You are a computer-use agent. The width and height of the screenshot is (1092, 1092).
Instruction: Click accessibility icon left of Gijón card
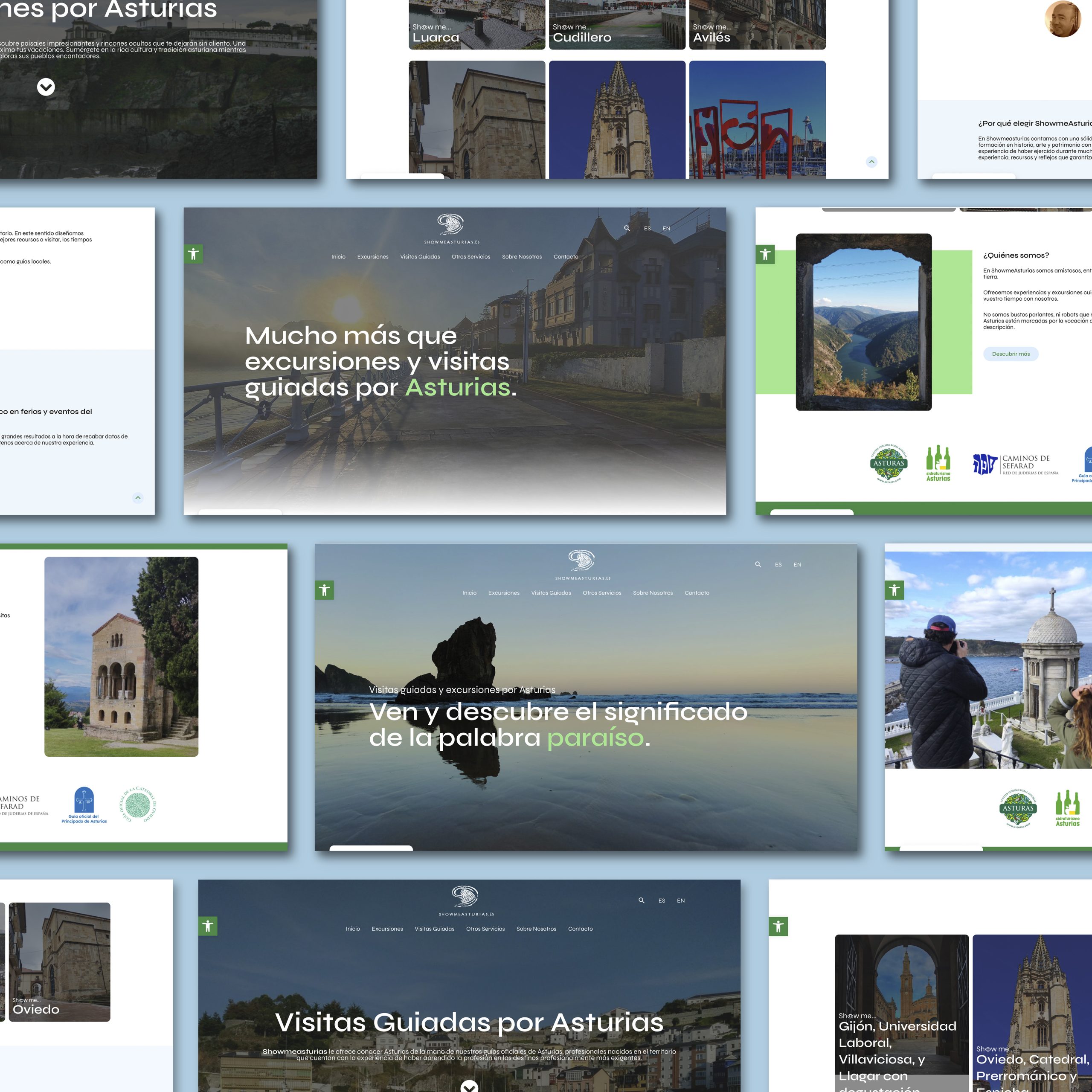tap(778, 926)
